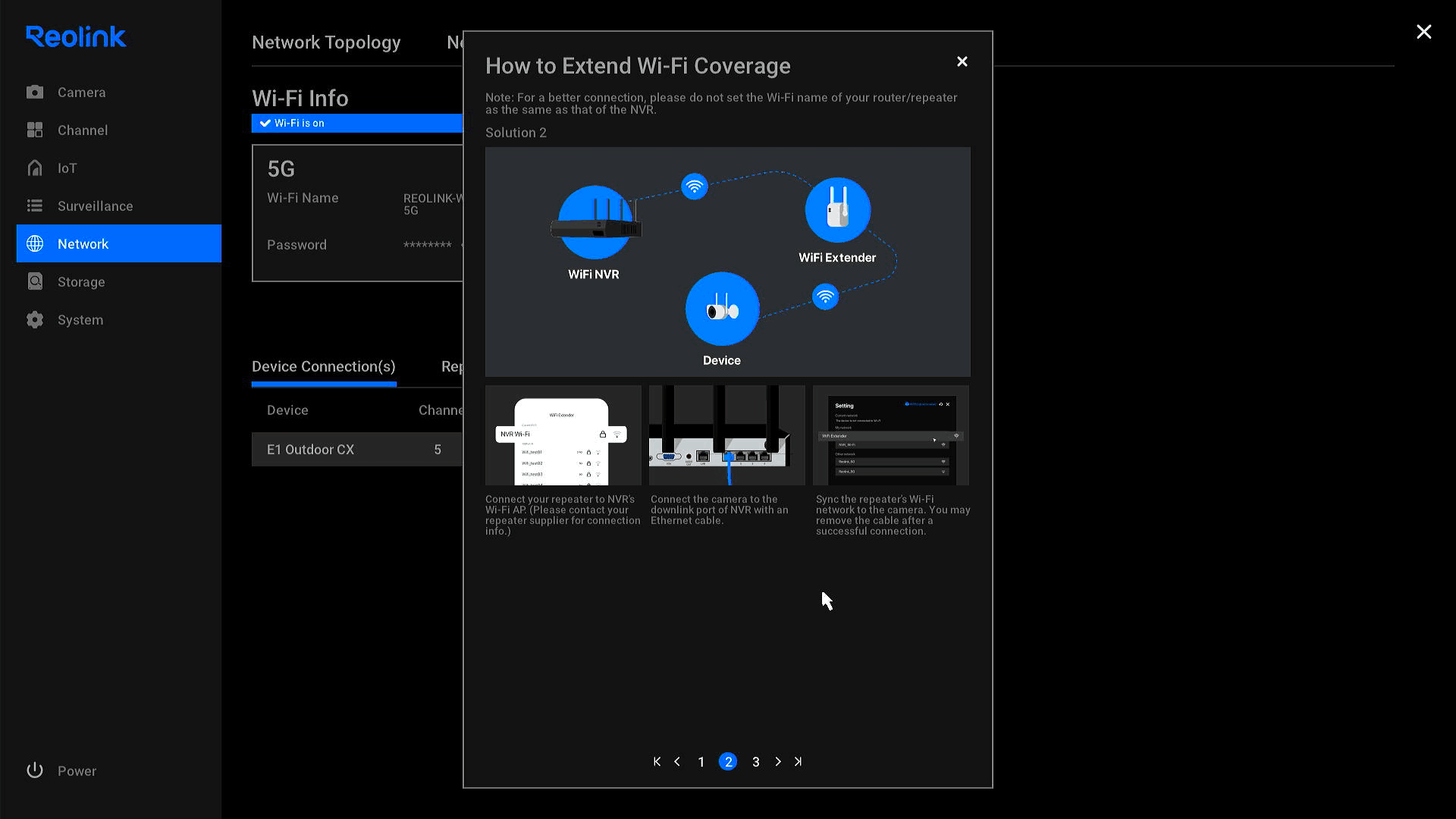Click the Reolink logo
This screenshot has width=1456, height=819.
click(x=75, y=36)
